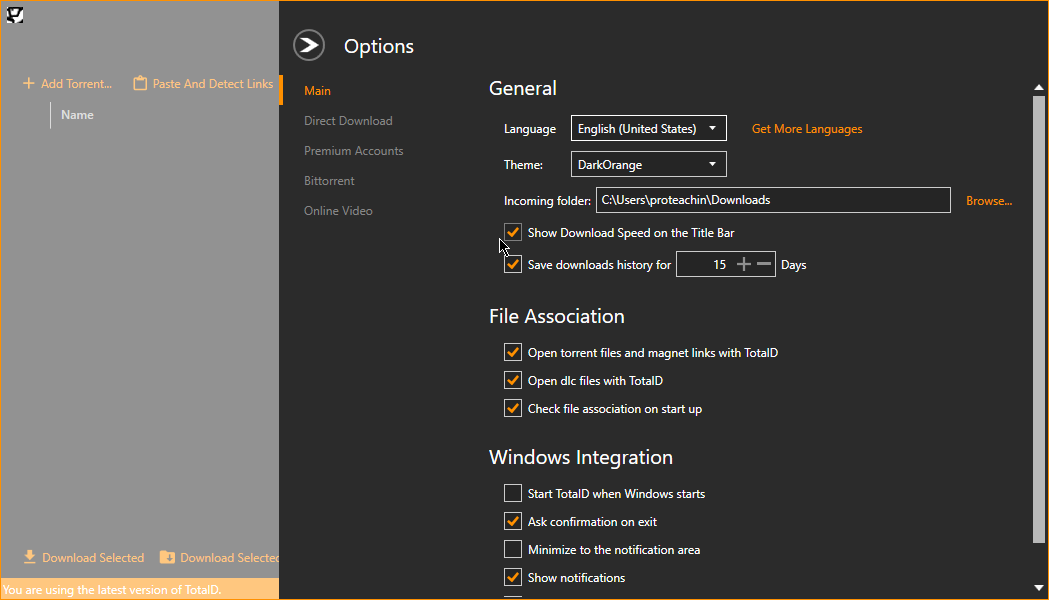Click the scrollbar up arrow
The height and width of the screenshot is (600, 1049).
(1038, 88)
